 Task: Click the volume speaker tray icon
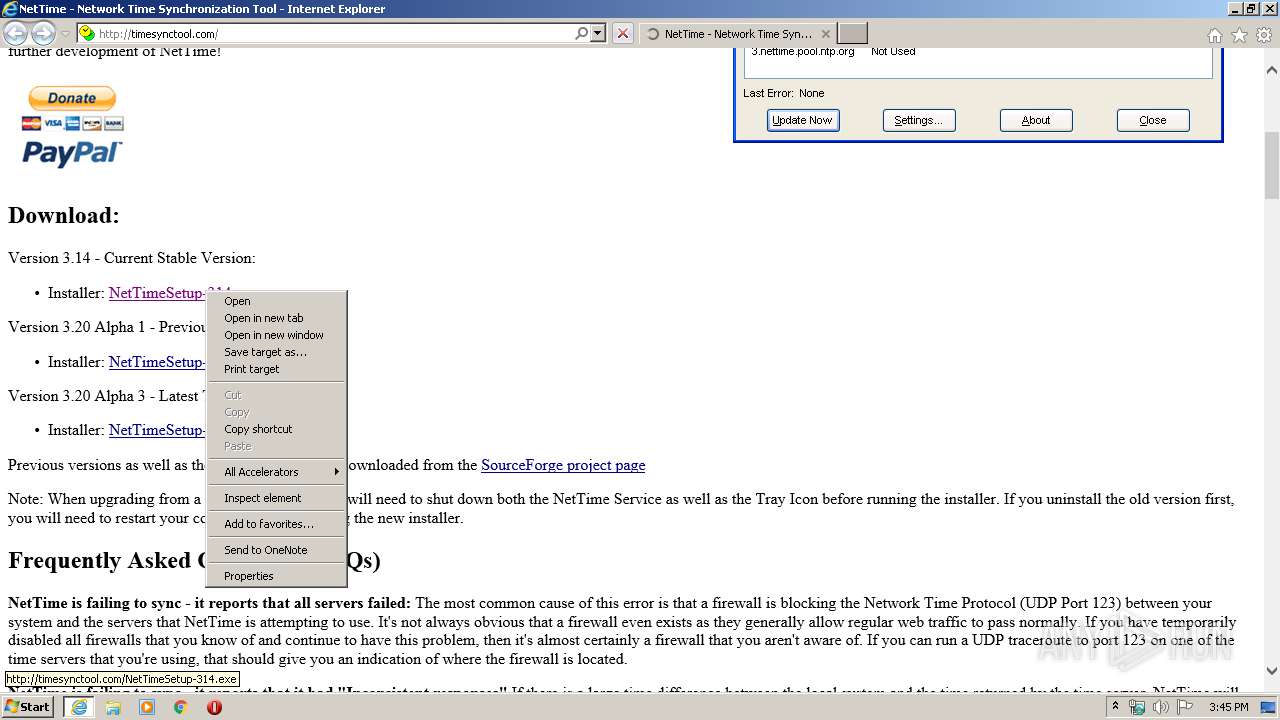pyautogui.click(x=1160, y=707)
